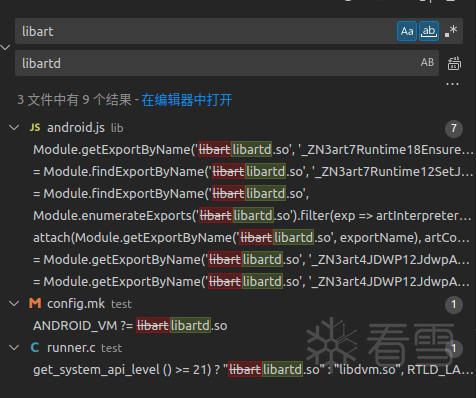Collapse the config.mk results group
Viewport: 476px width, 398px height.
point(14,304)
